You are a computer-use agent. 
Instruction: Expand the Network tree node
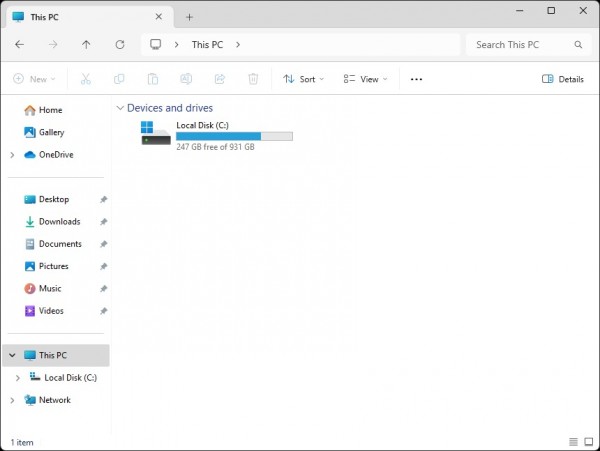pyautogui.click(x=12, y=400)
